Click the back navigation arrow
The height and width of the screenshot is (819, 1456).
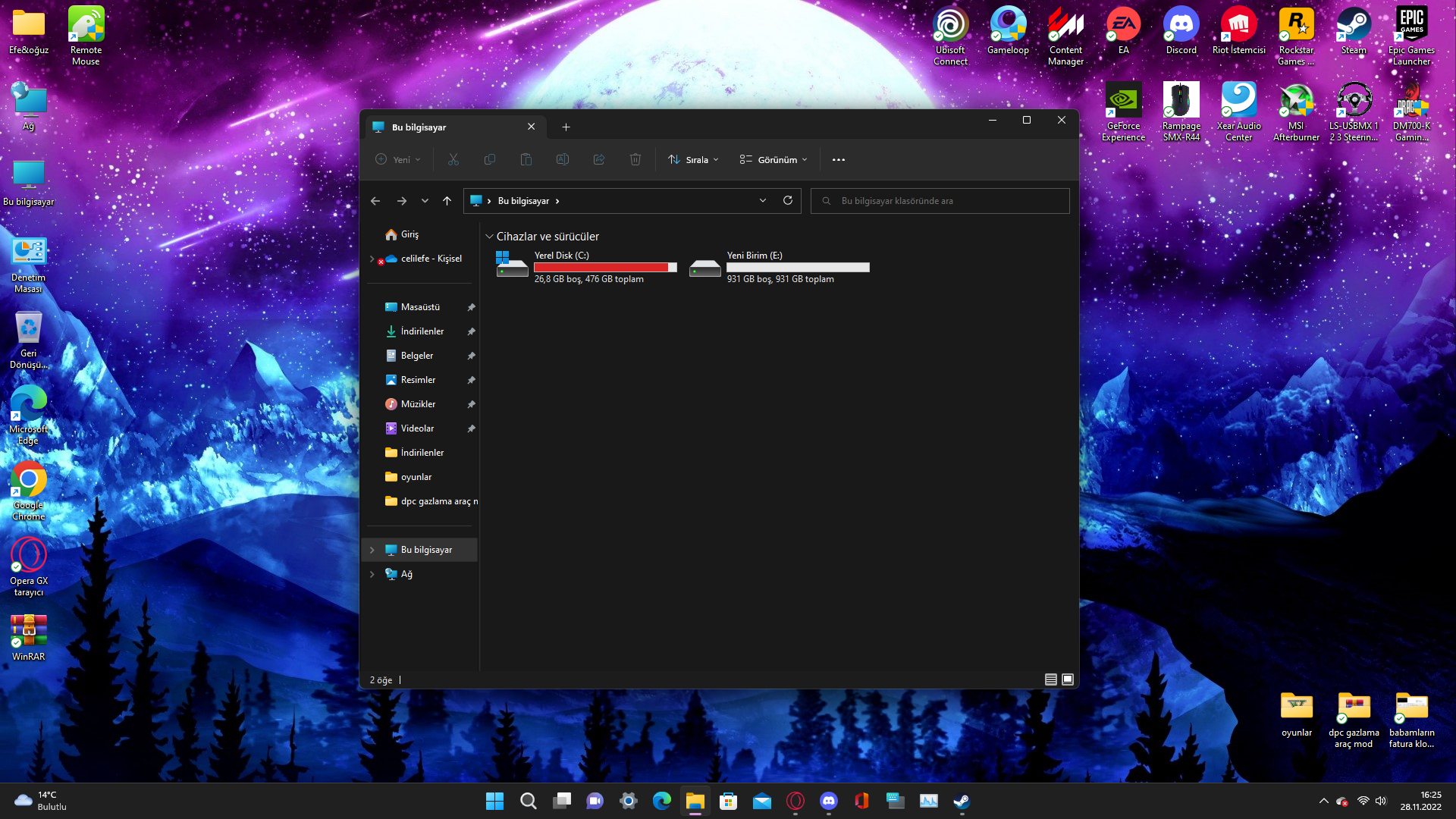[375, 201]
